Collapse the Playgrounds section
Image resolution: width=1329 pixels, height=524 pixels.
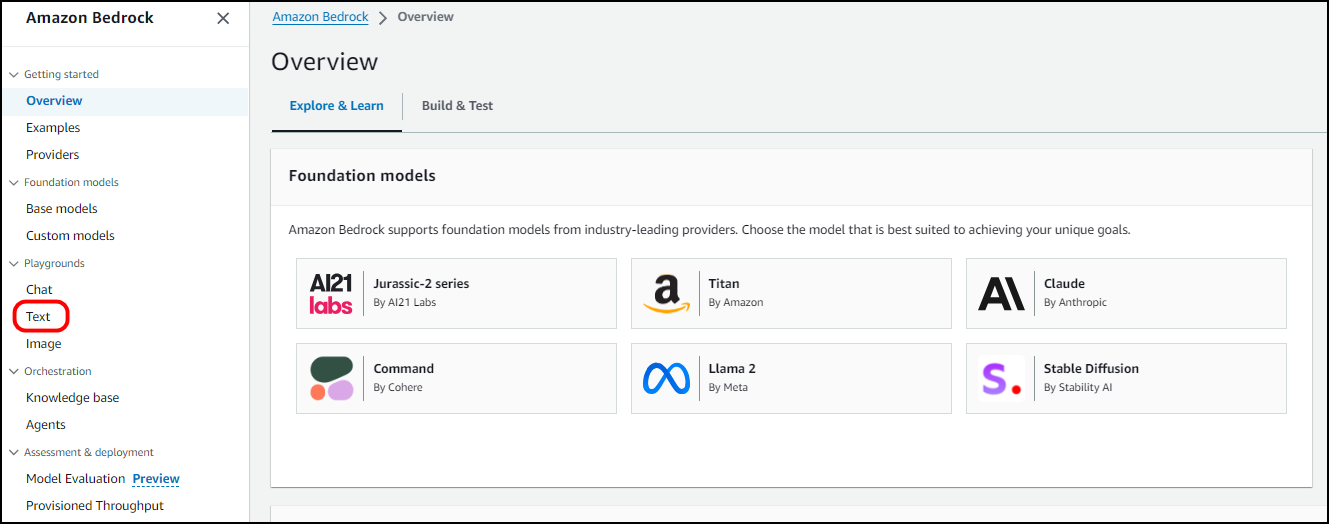(x=14, y=264)
